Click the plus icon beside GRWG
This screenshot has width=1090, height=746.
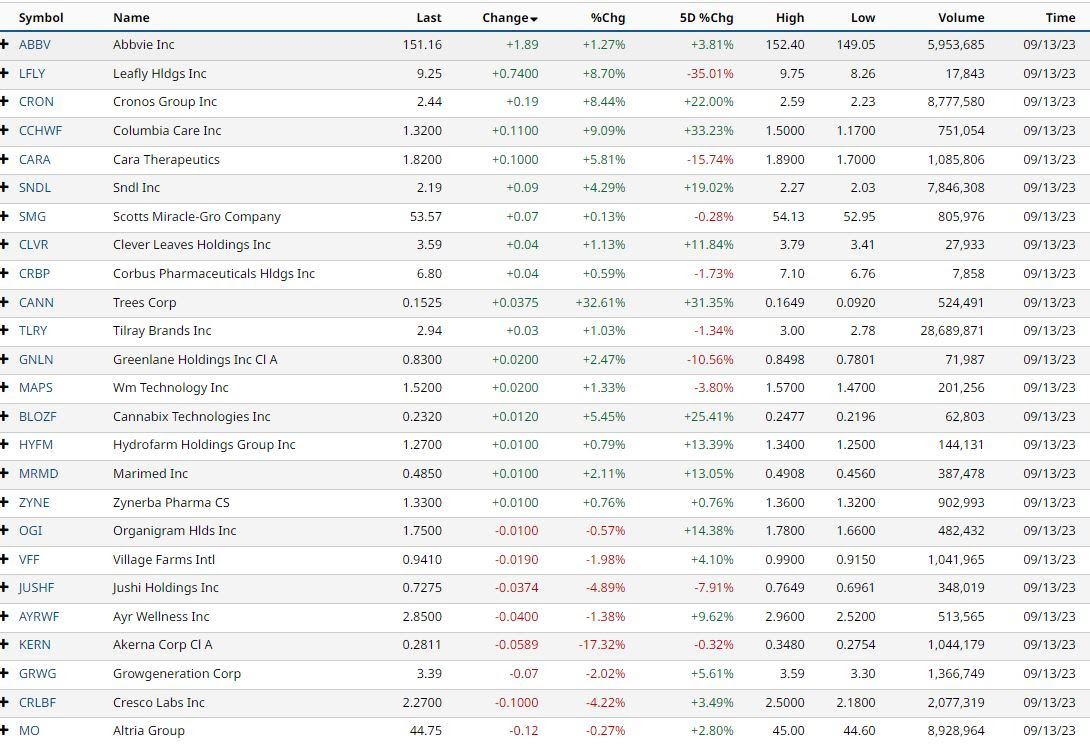(x=4, y=673)
